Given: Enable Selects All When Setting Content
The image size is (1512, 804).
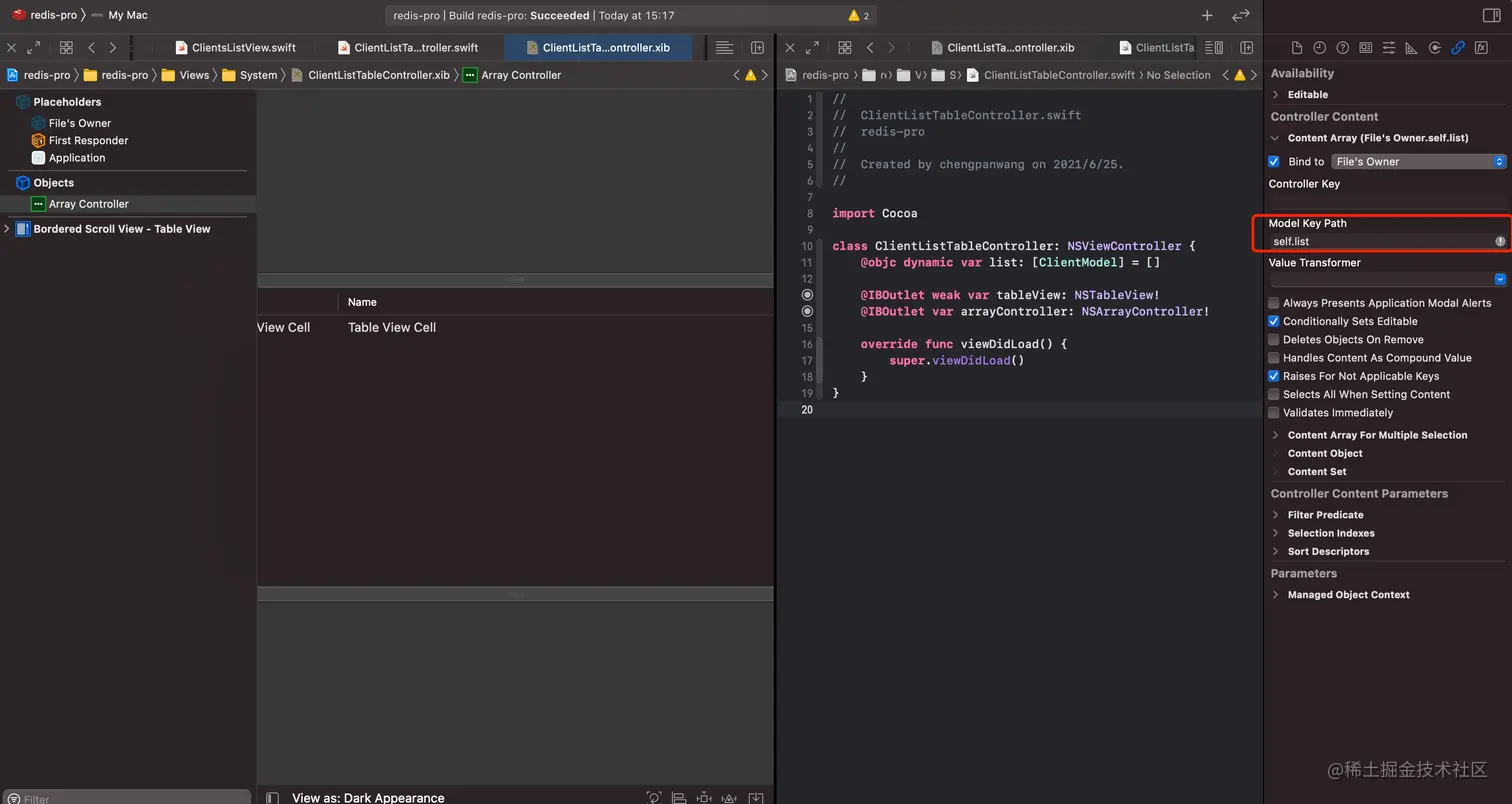Looking at the screenshot, I should (x=1274, y=394).
